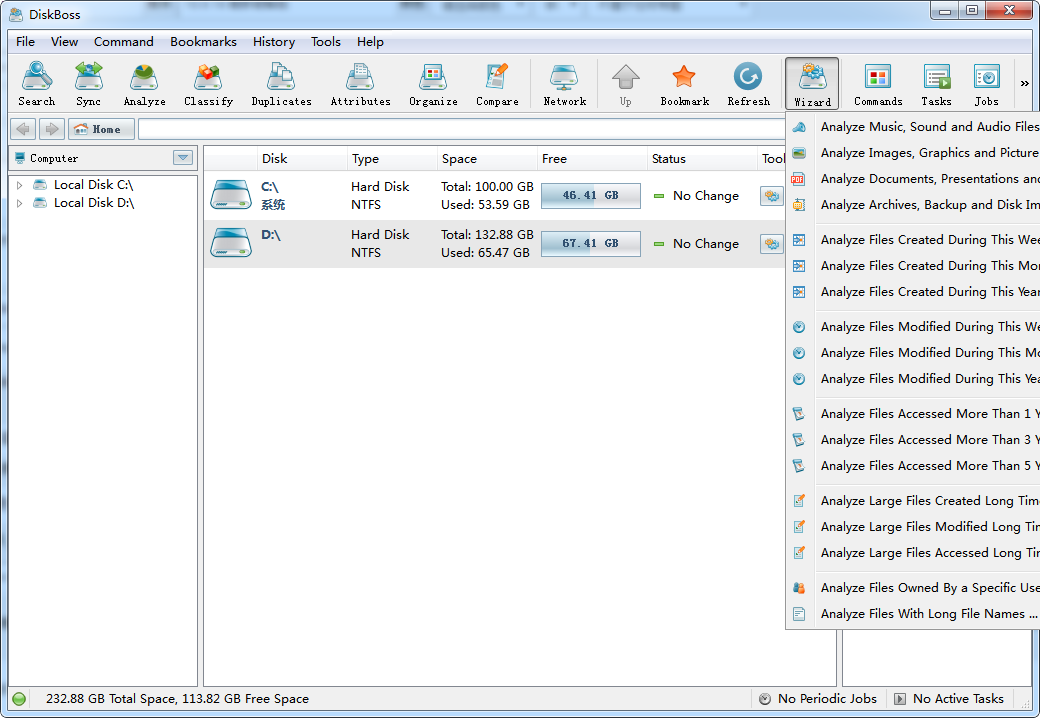Click the D:\ hard disk icon
Image resolution: width=1040 pixels, height=718 pixels.
(231, 243)
